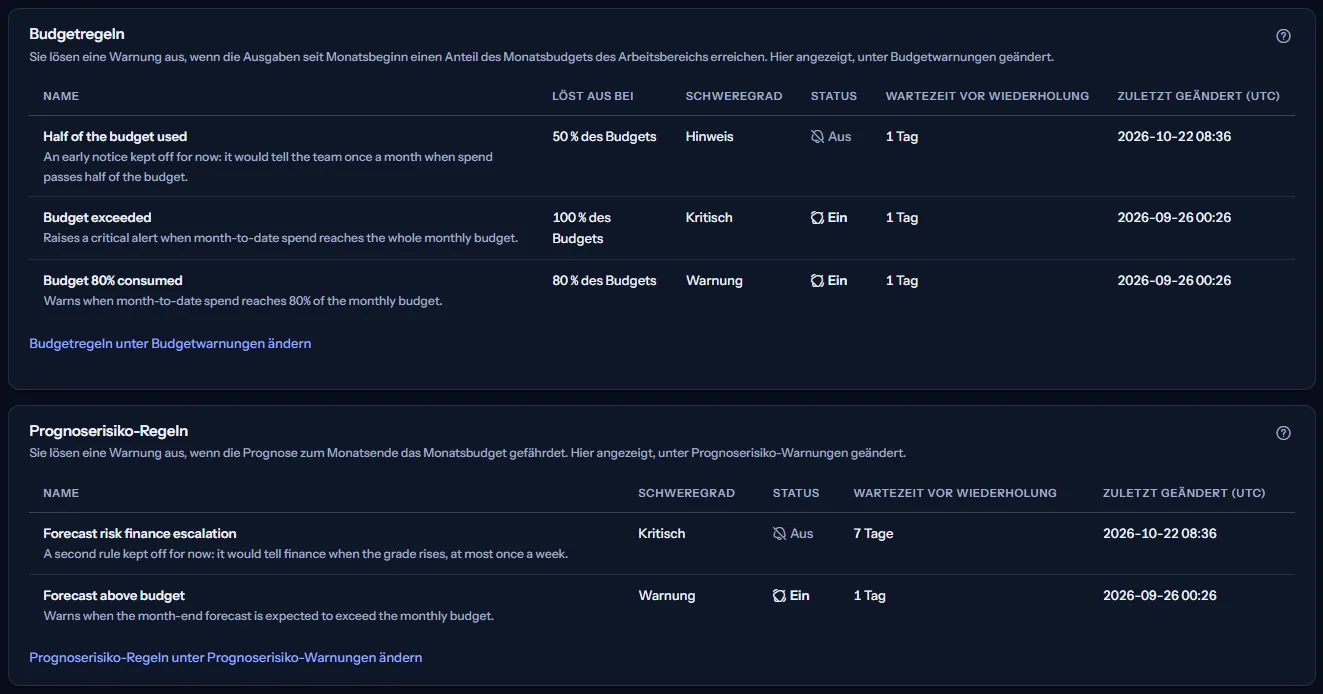Image resolution: width=1323 pixels, height=694 pixels.
Task: Click date 2026-09-26 00:26 in Budget exceeded row
Action: (1174, 218)
